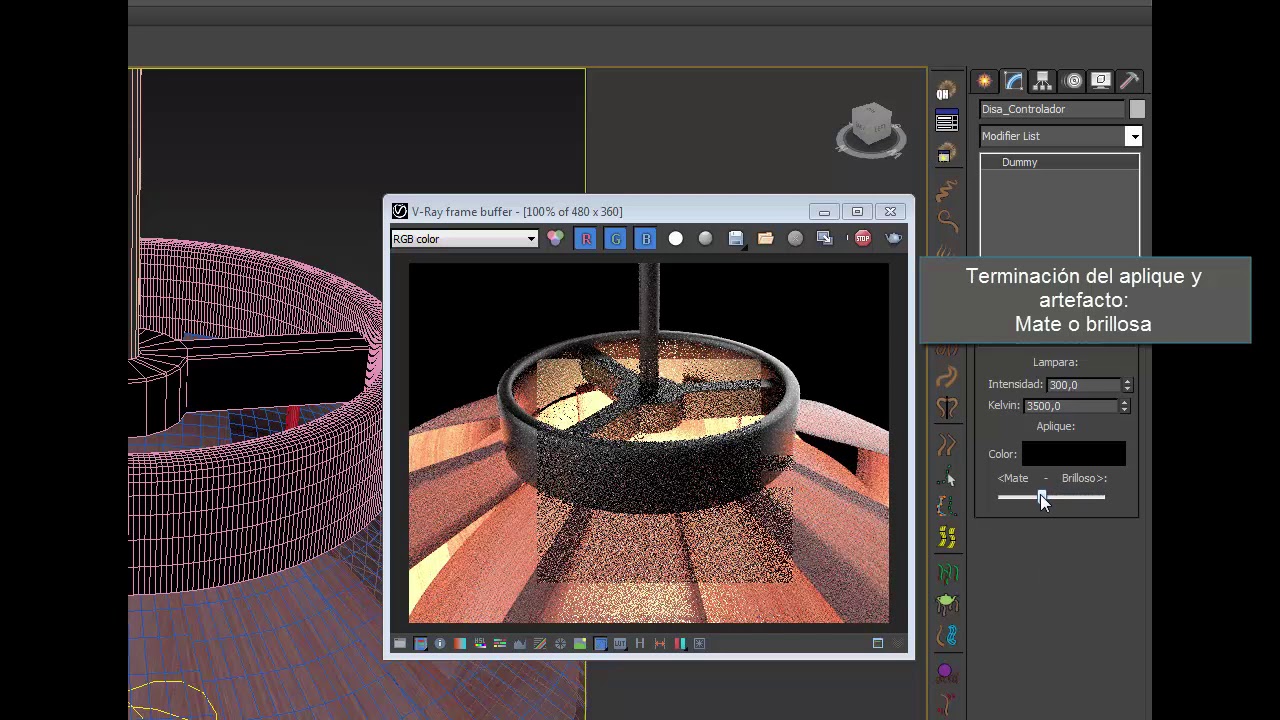Switch to alpha channel white circle
Screen dimensions: 1280x720
[676, 239]
